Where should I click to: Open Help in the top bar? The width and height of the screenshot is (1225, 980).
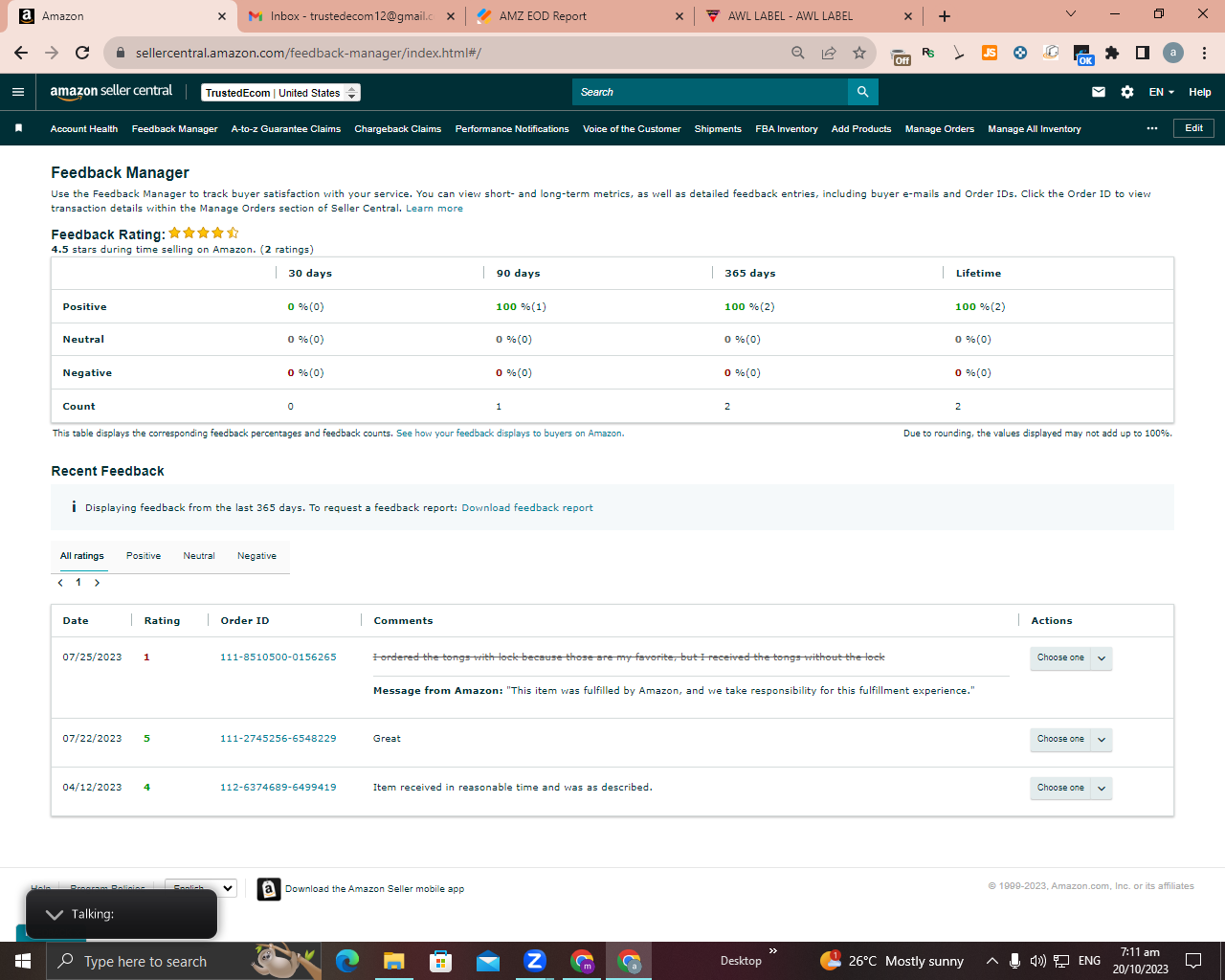(1200, 92)
